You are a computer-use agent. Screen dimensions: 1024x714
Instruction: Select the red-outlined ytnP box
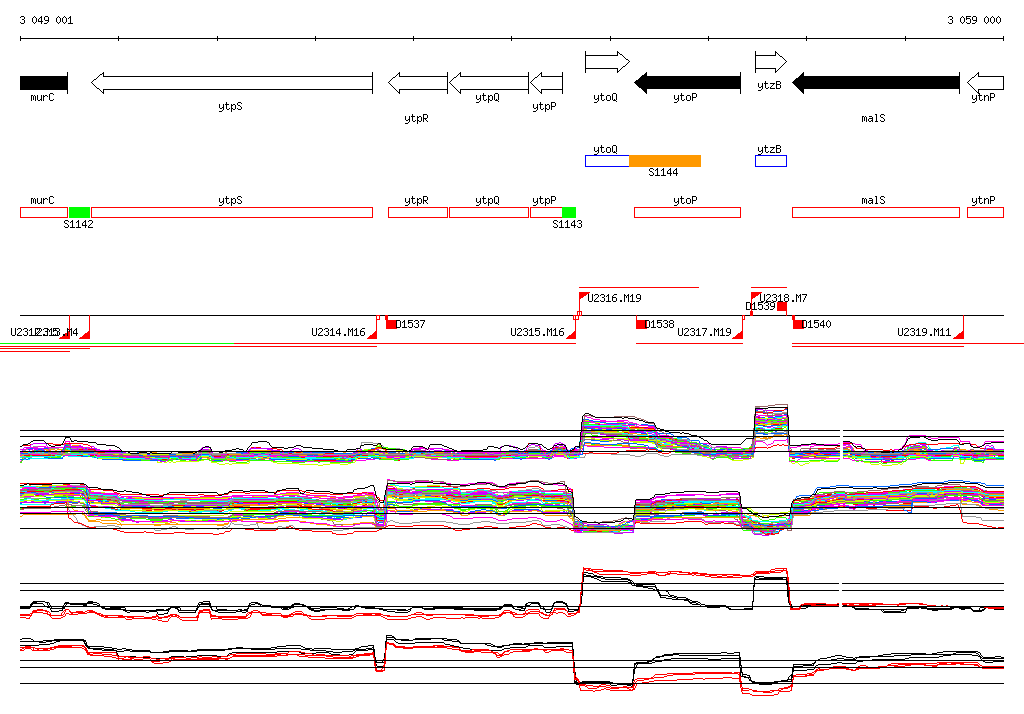985,212
